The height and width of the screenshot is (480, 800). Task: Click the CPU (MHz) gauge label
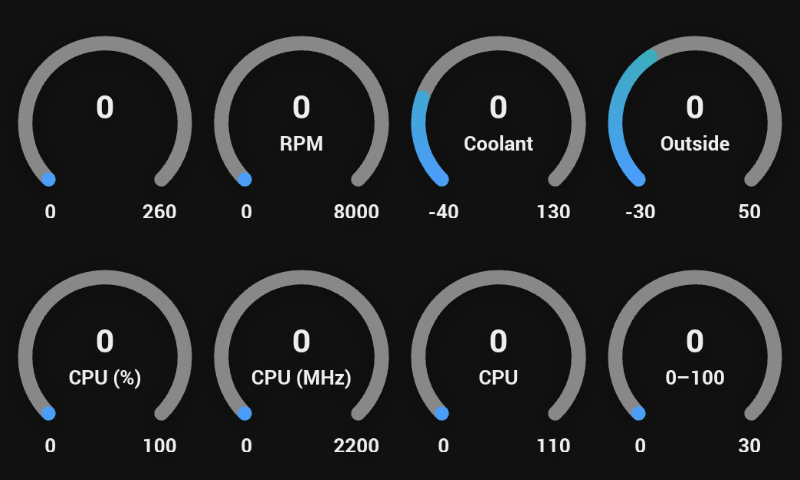point(301,378)
